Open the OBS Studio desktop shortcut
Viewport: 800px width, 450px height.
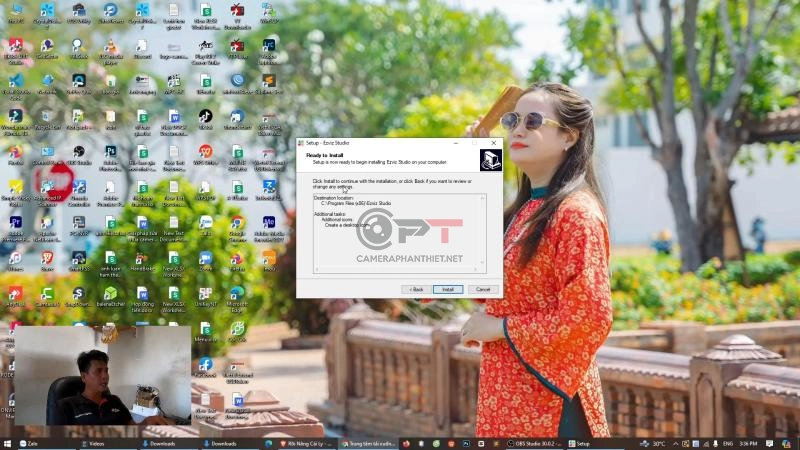[79, 155]
